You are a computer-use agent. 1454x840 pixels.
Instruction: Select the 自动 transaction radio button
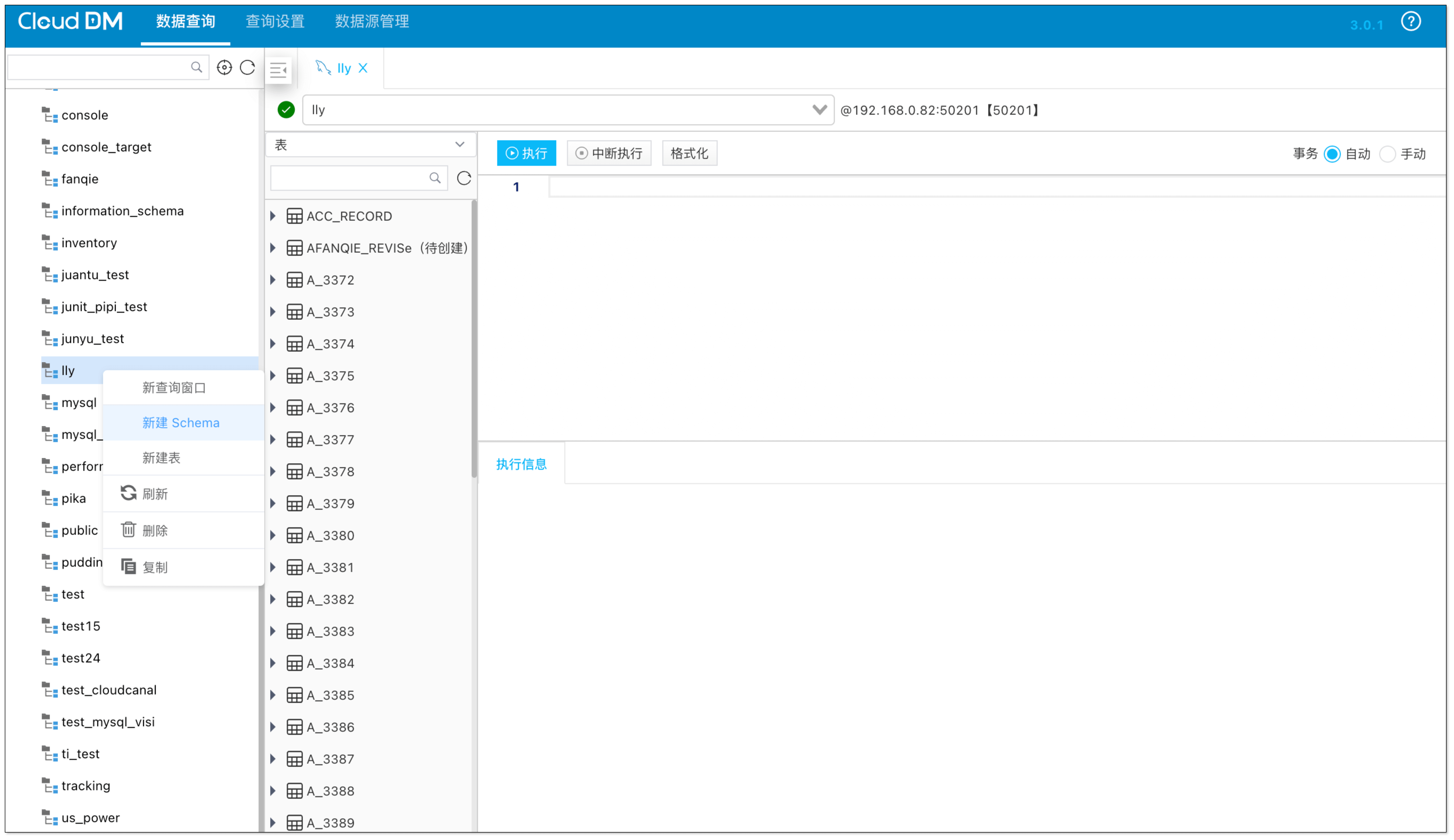click(x=1332, y=153)
